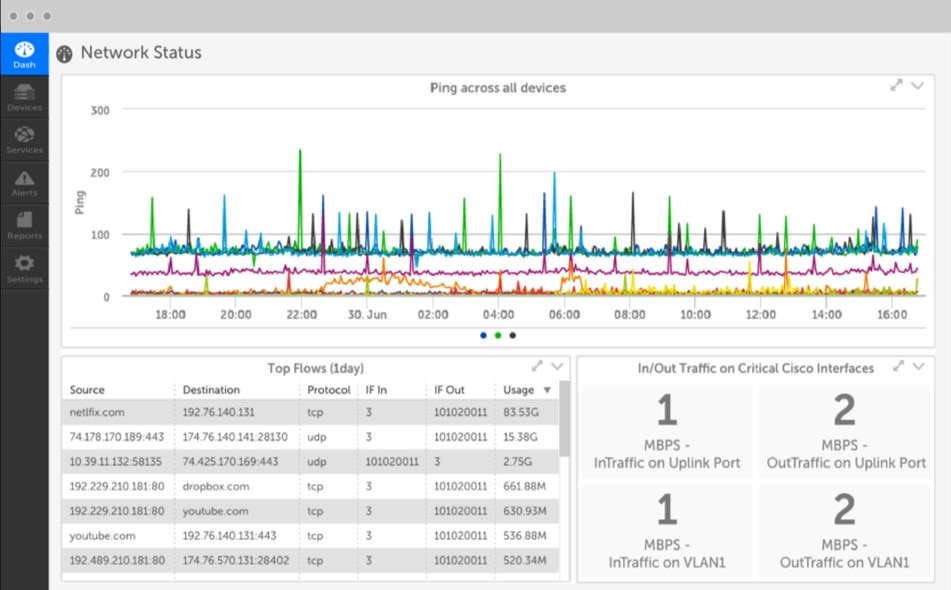Screen dimensions: 951x590
Task: Open Settings gear in sidebar
Action: (x=24, y=269)
